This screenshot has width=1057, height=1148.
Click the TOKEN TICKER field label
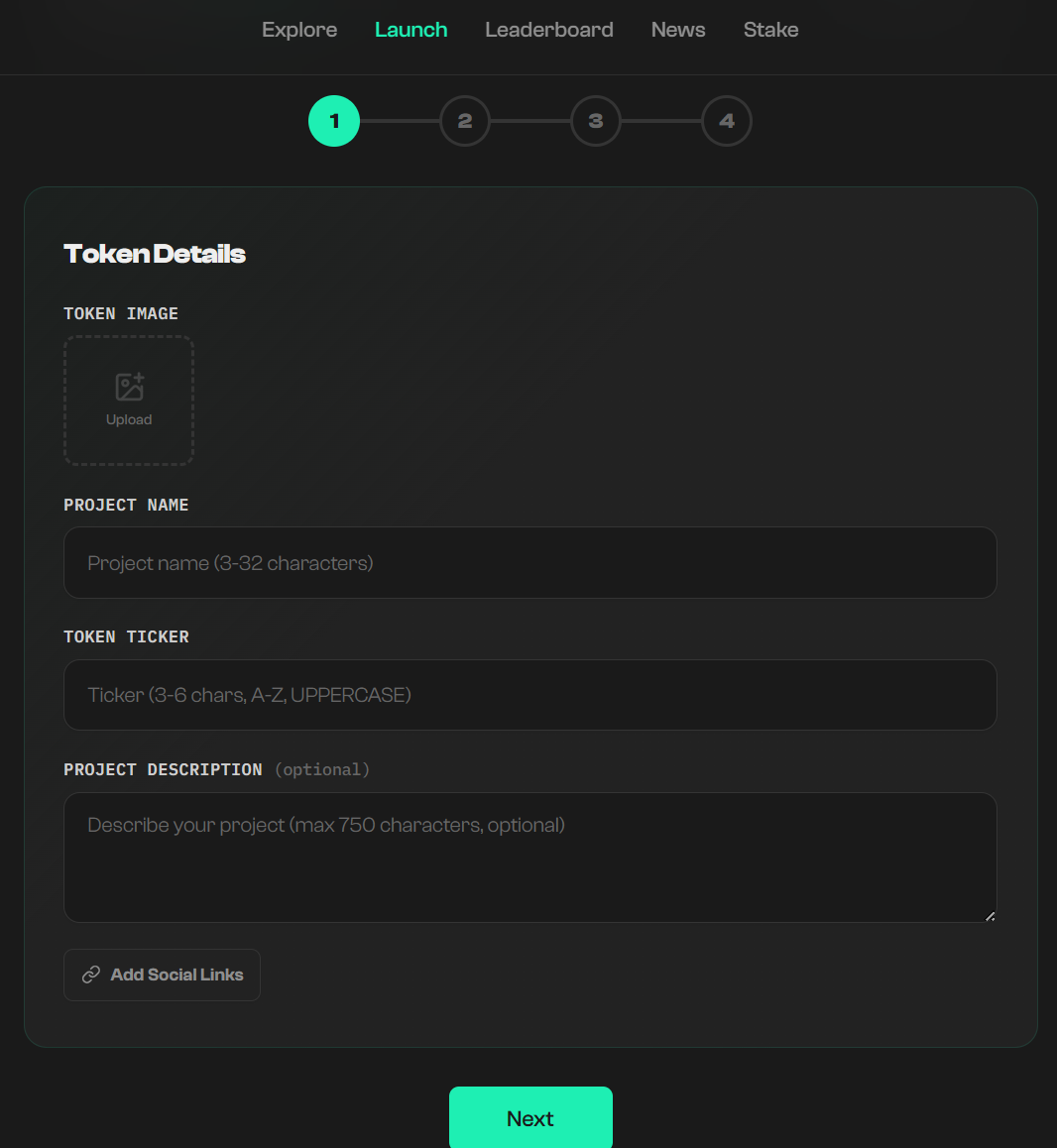(x=126, y=636)
